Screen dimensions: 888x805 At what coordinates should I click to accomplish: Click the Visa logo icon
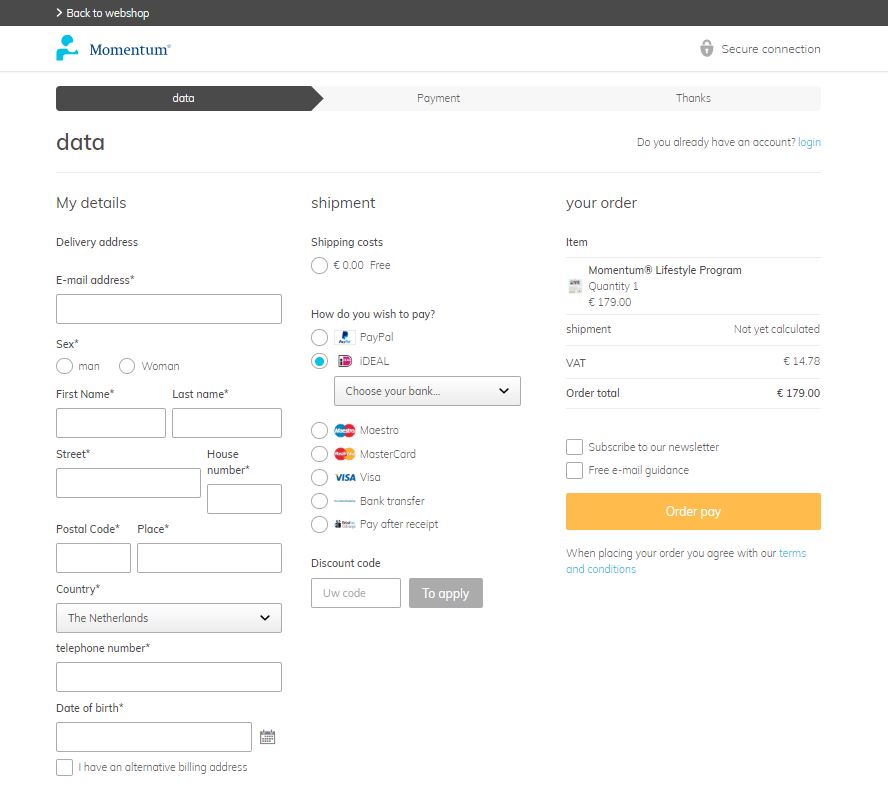pos(345,478)
